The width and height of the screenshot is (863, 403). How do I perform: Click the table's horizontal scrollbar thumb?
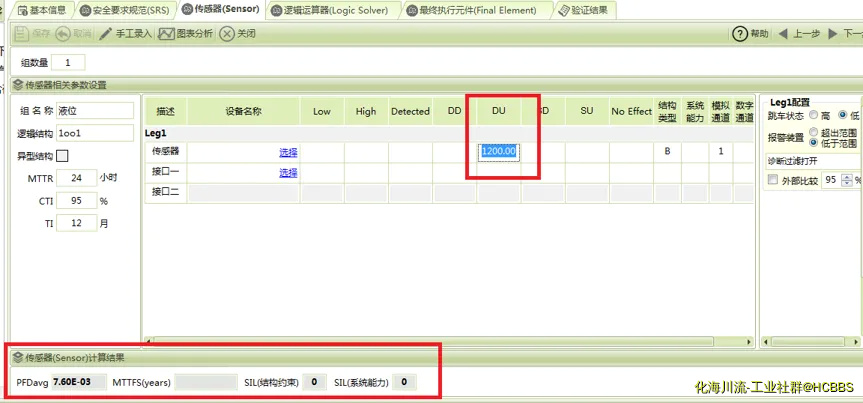433,341
